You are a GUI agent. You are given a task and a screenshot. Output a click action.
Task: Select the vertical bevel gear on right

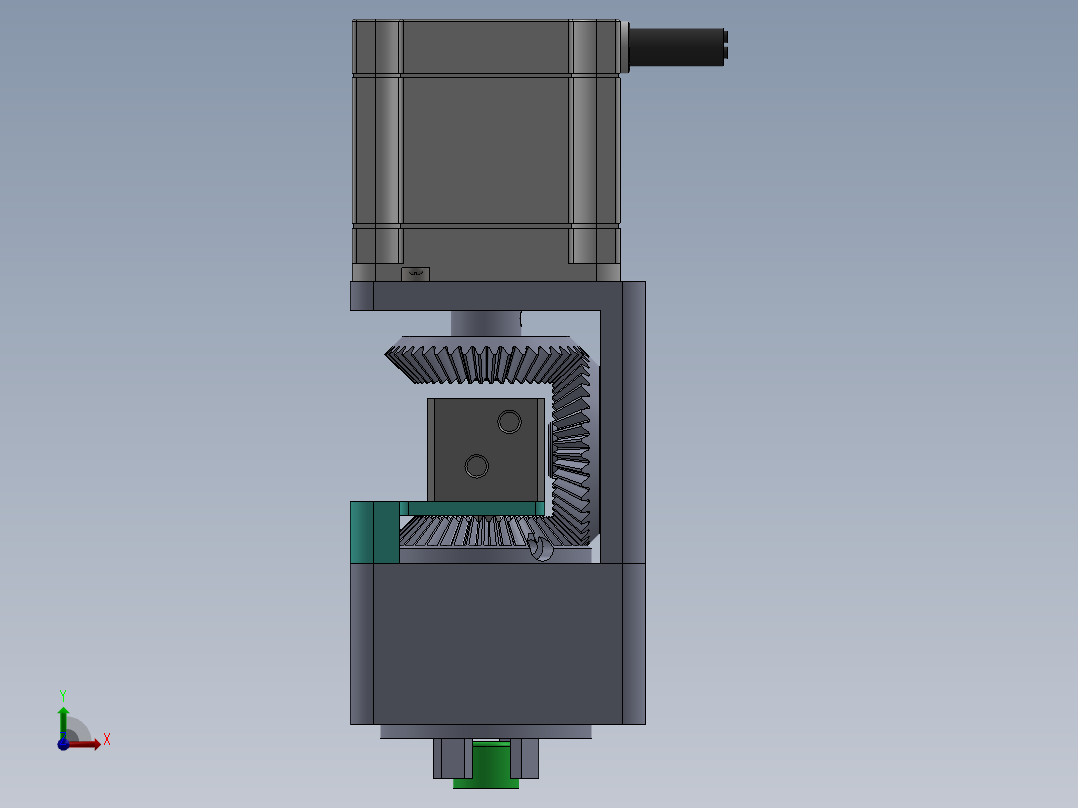coord(571,447)
